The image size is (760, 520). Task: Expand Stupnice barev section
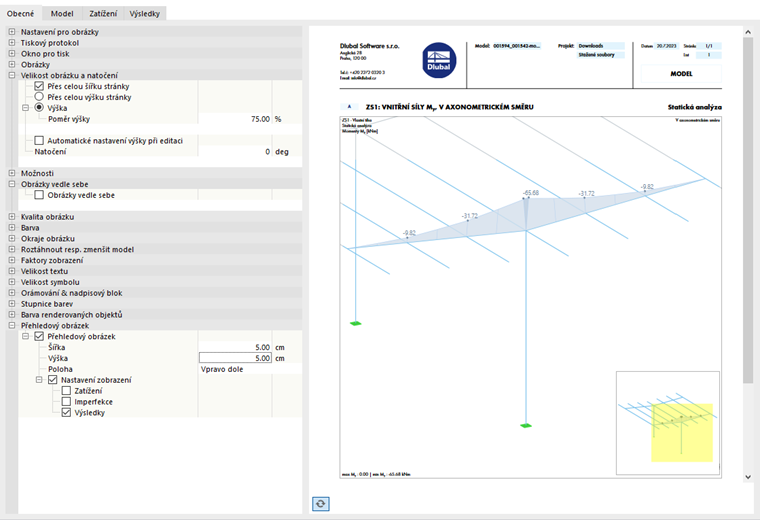click(12, 304)
